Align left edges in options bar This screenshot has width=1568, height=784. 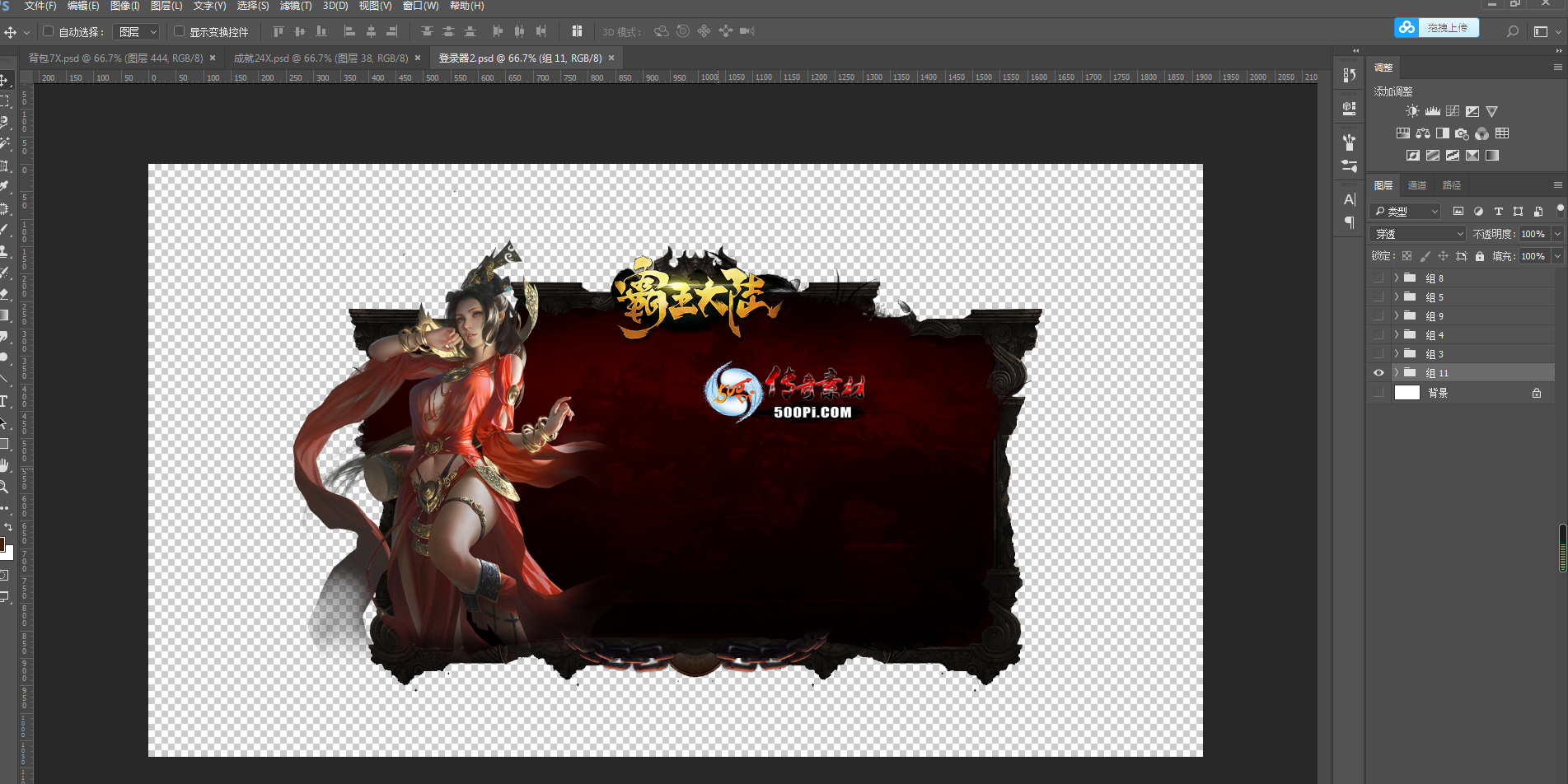click(349, 31)
